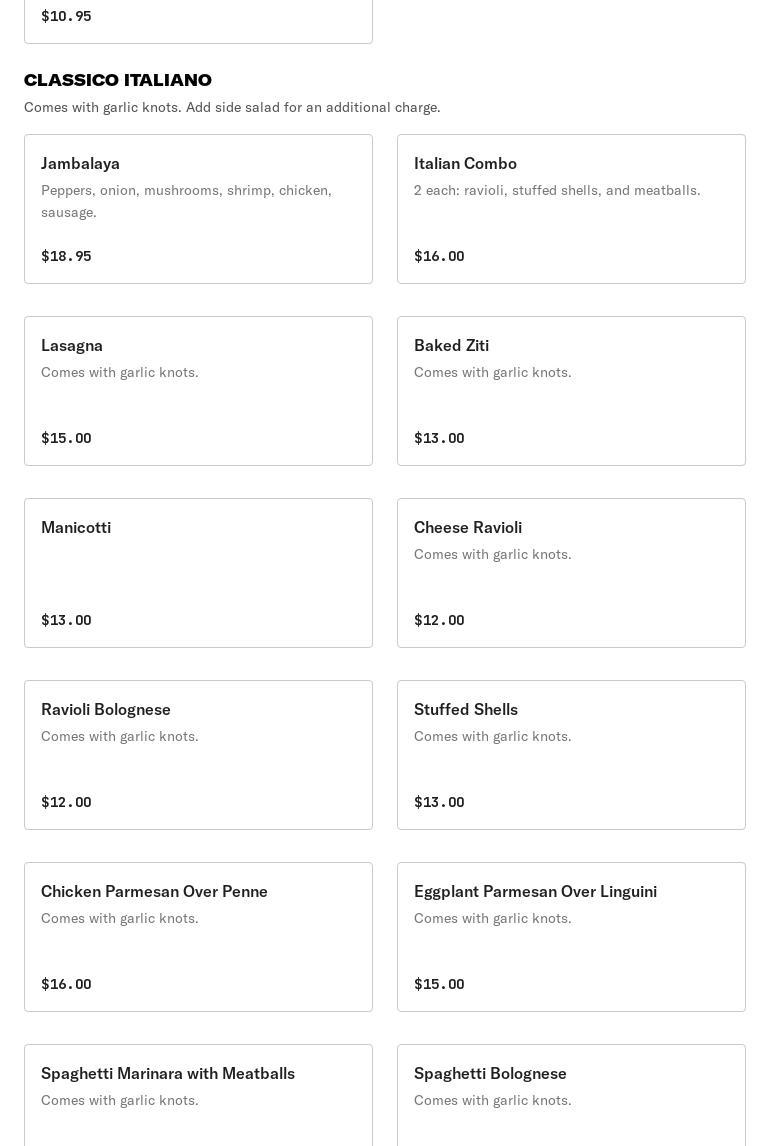The height and width of the screenshot is (1146, 770).
Task: Click the Lasagna $15.00 price
Action: 66,438
